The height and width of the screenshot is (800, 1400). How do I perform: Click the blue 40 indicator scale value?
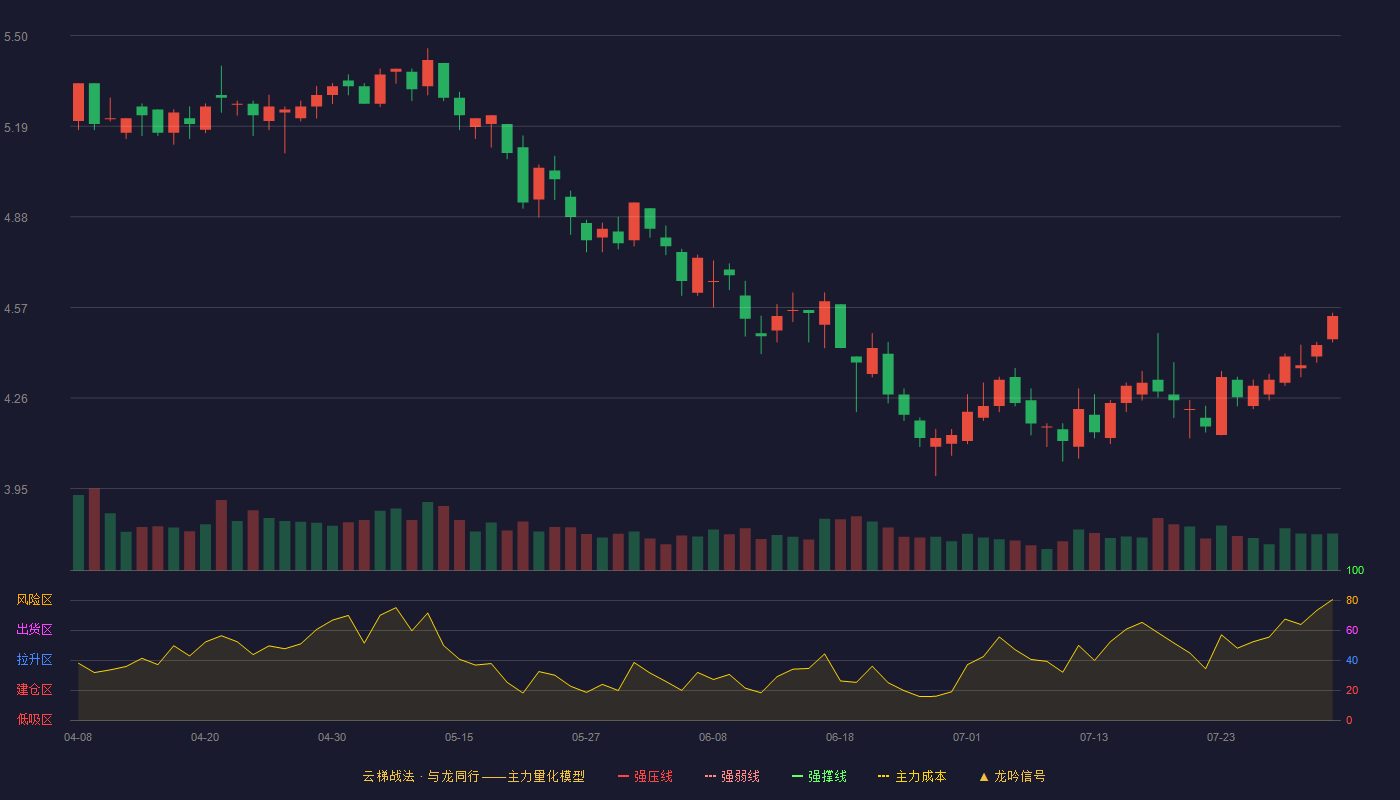1352,660
